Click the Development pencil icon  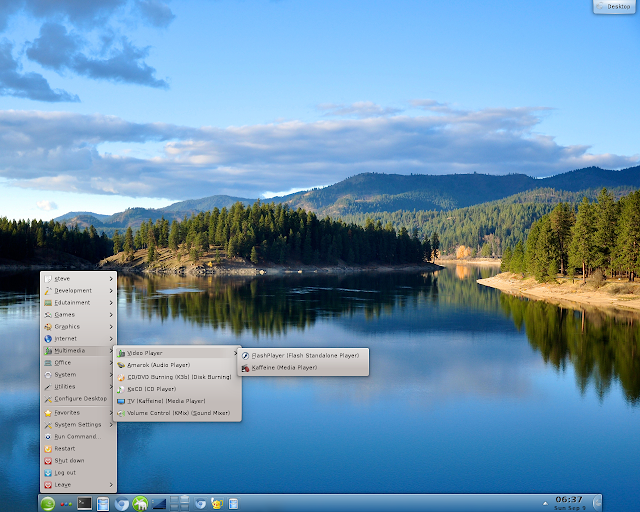point(48,291)
